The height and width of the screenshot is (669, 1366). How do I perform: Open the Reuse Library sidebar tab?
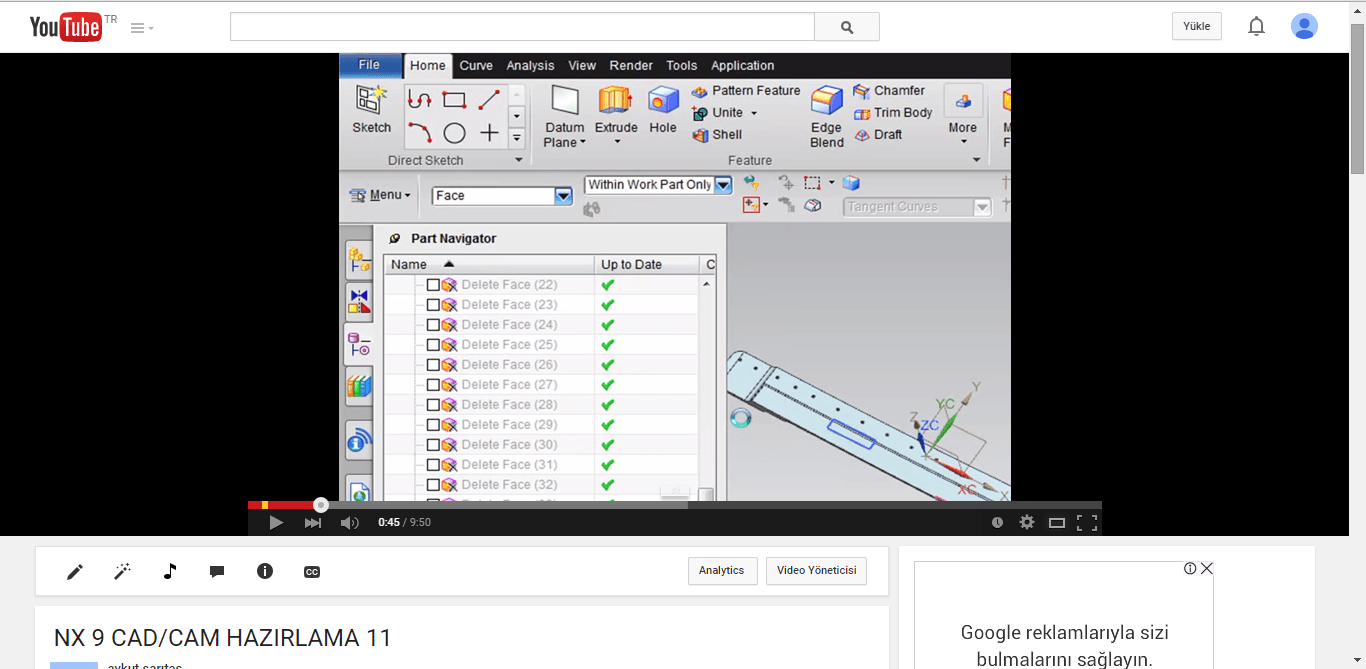(x=359, y=386)
